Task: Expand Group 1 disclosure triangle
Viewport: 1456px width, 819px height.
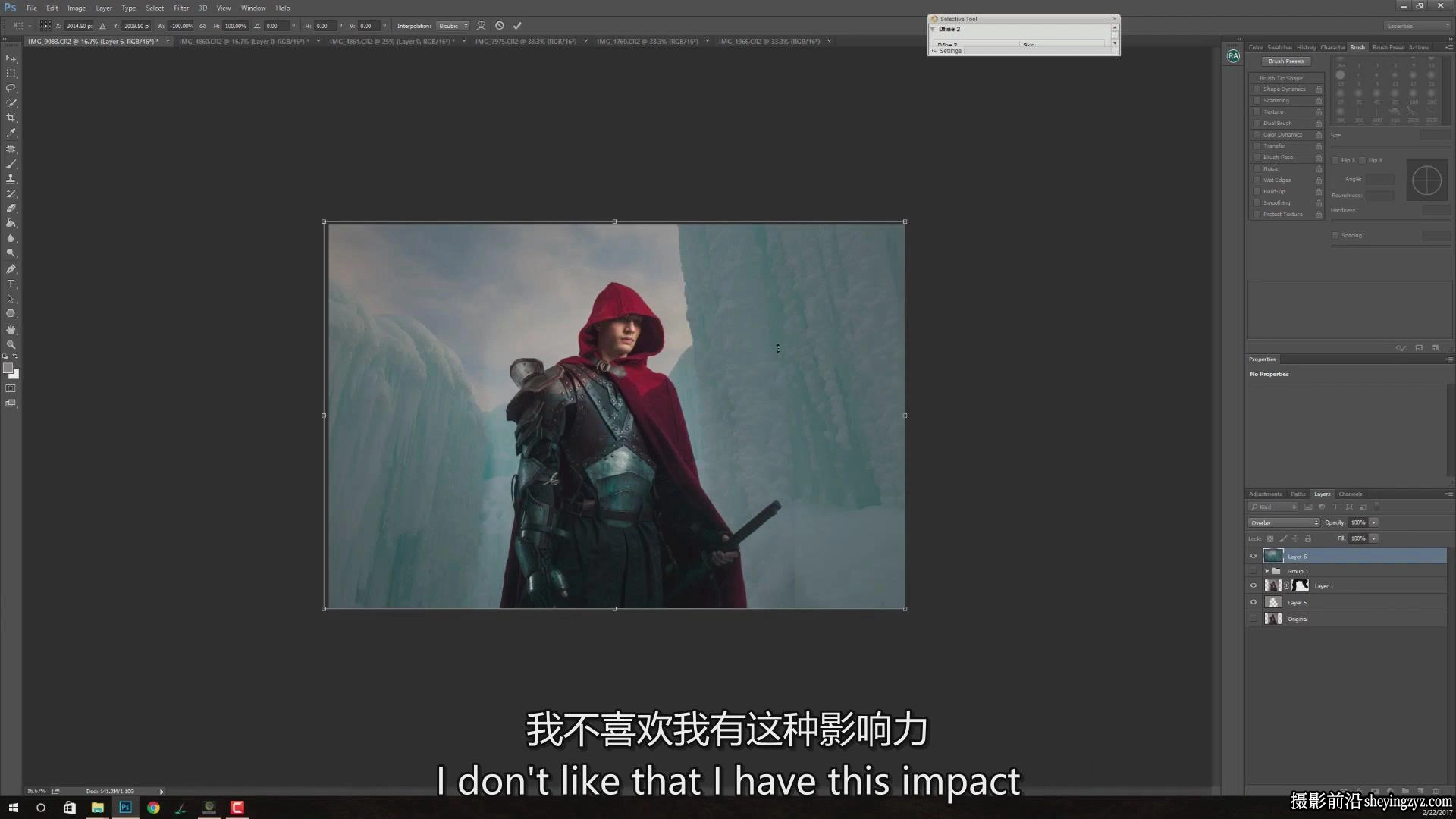Action: (1266, 571)
